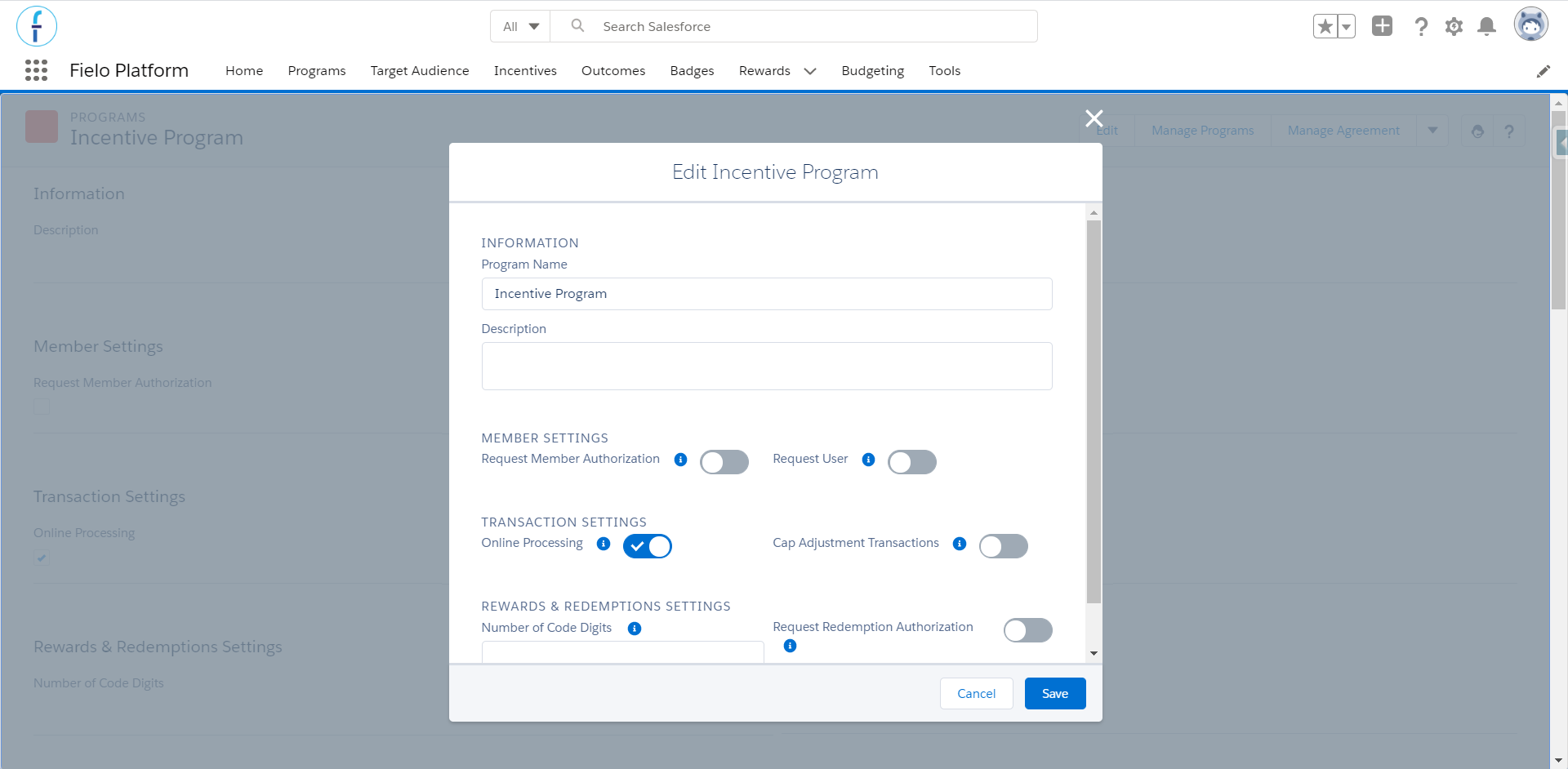The image size is (1568, 769).
Task: Toggle the Request User switch
Action: [912, 462]
